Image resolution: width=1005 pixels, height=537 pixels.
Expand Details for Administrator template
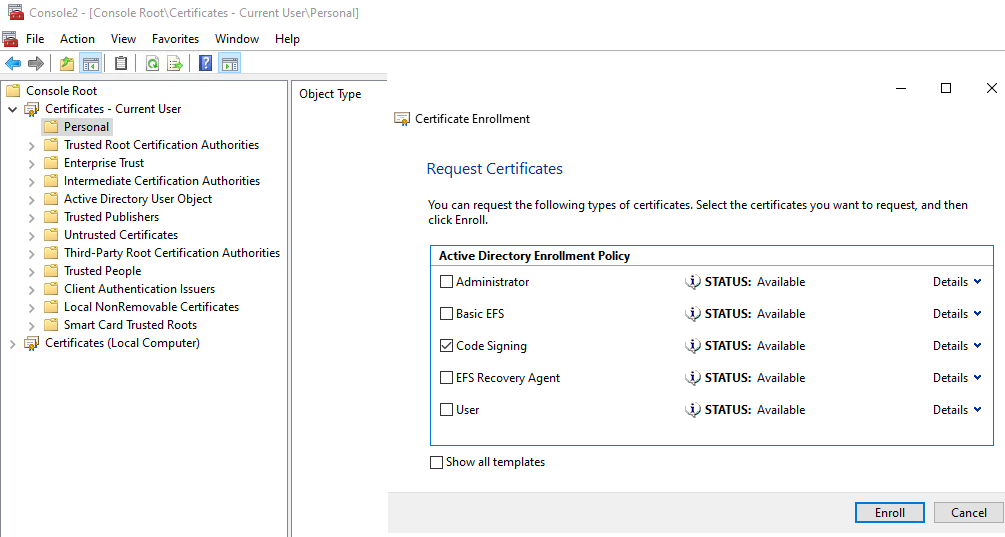click(x=957, y=282)
